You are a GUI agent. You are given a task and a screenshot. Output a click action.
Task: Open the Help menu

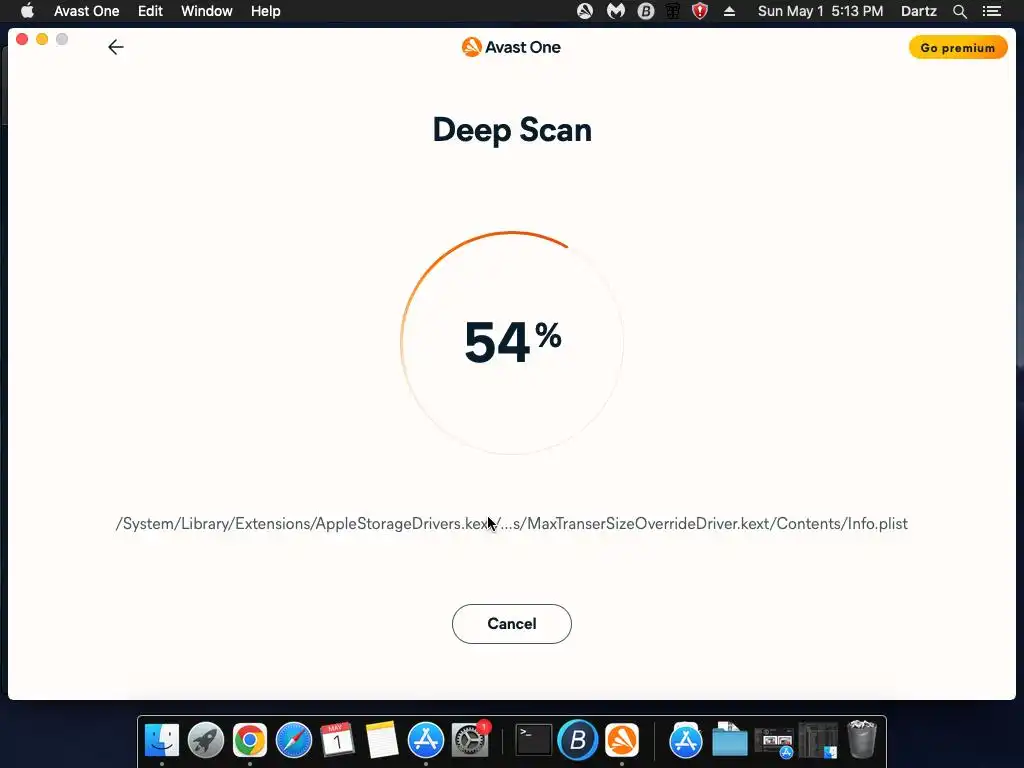coord(266,11)
